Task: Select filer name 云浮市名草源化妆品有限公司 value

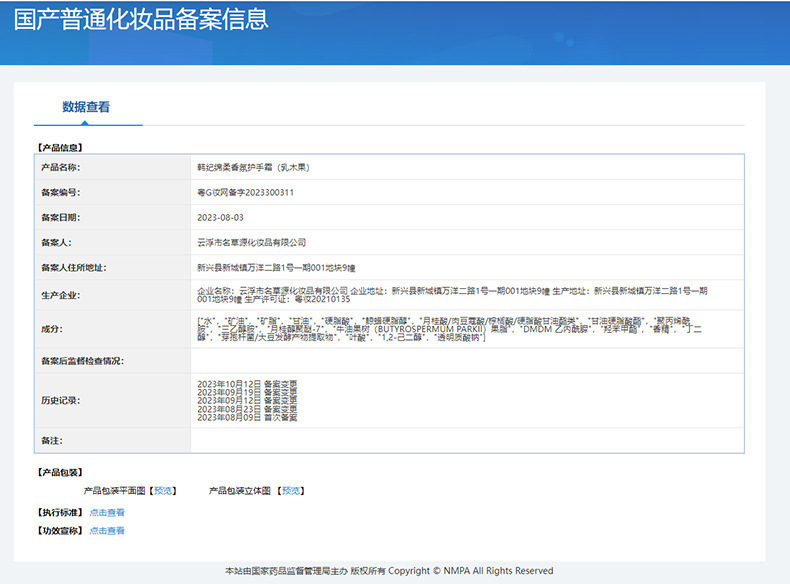Action: point(251,242)
